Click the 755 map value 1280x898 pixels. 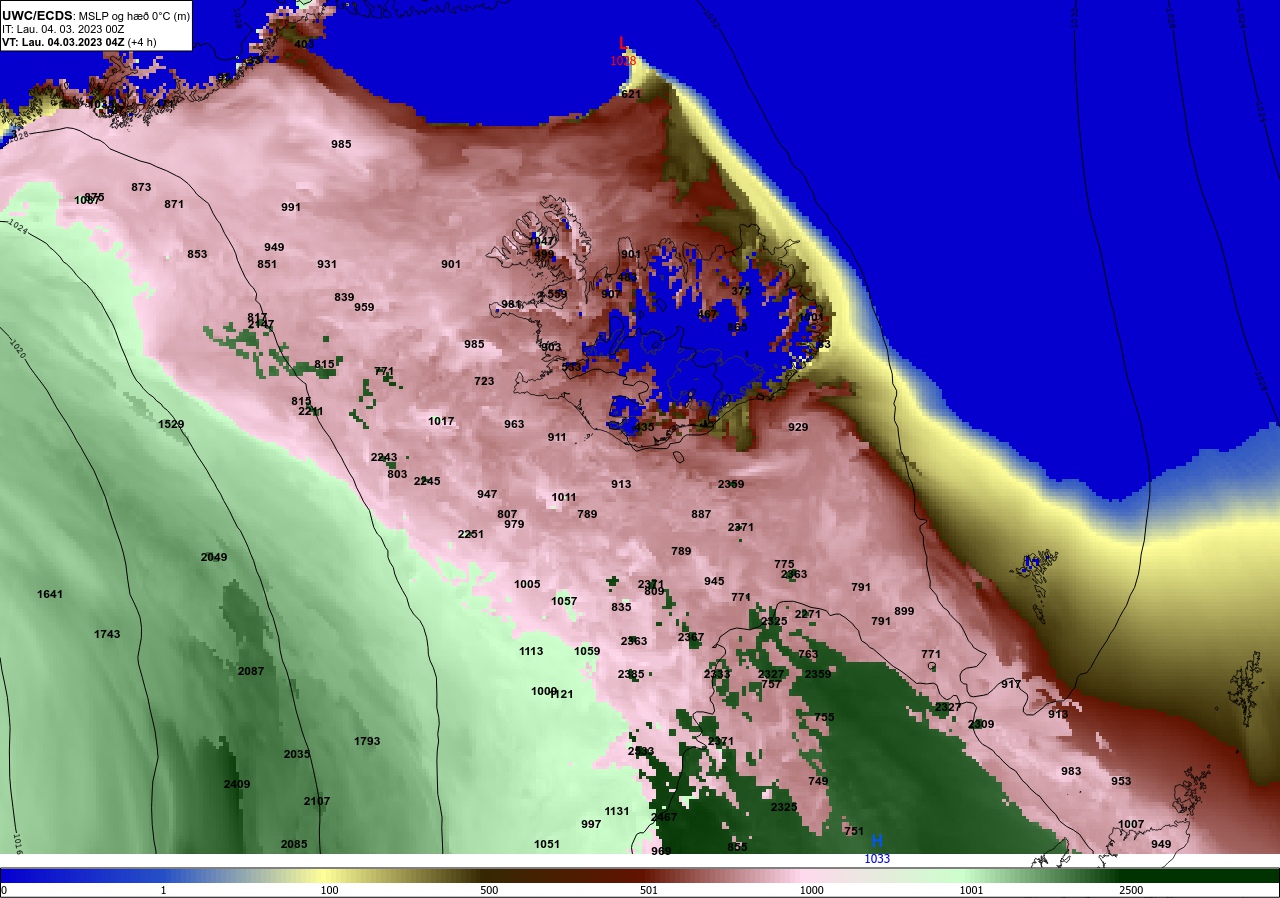(x=824, y=717)
